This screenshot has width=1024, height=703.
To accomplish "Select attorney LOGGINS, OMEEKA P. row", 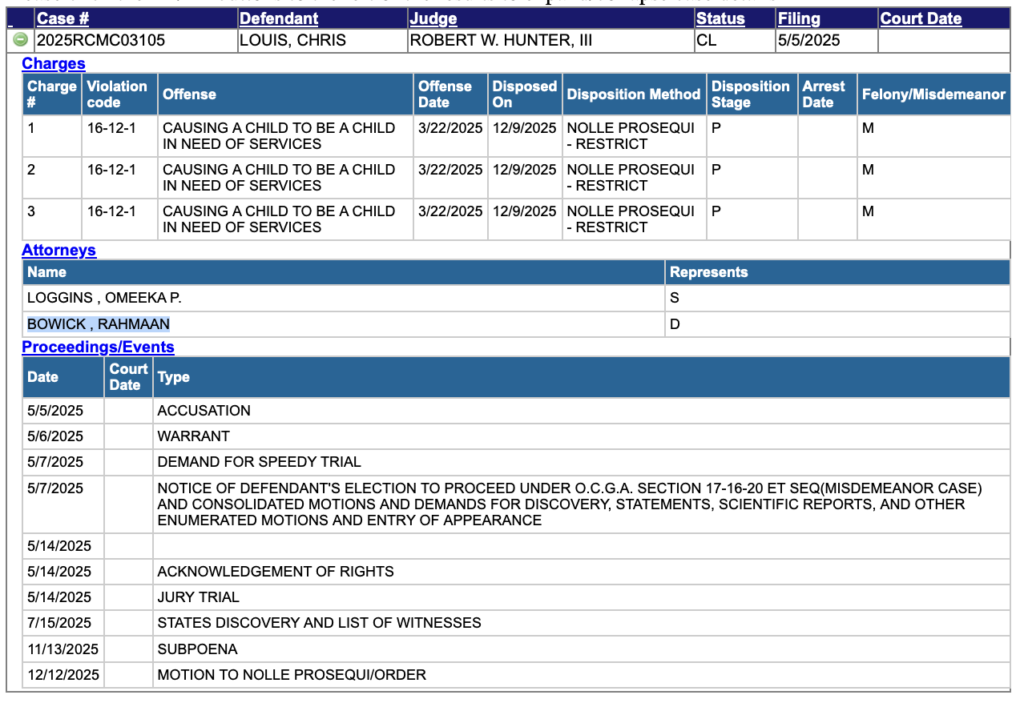I will click(x=104, y=298).
